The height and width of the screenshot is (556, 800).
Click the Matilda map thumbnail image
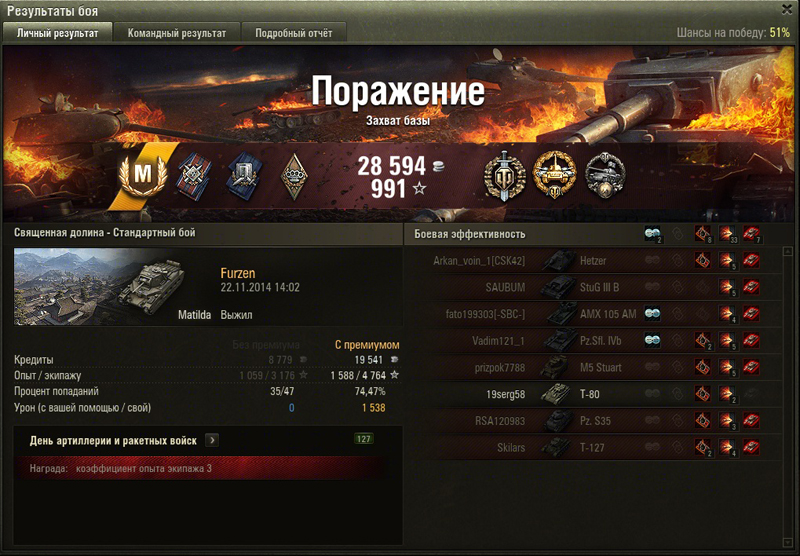coord(98,286)
